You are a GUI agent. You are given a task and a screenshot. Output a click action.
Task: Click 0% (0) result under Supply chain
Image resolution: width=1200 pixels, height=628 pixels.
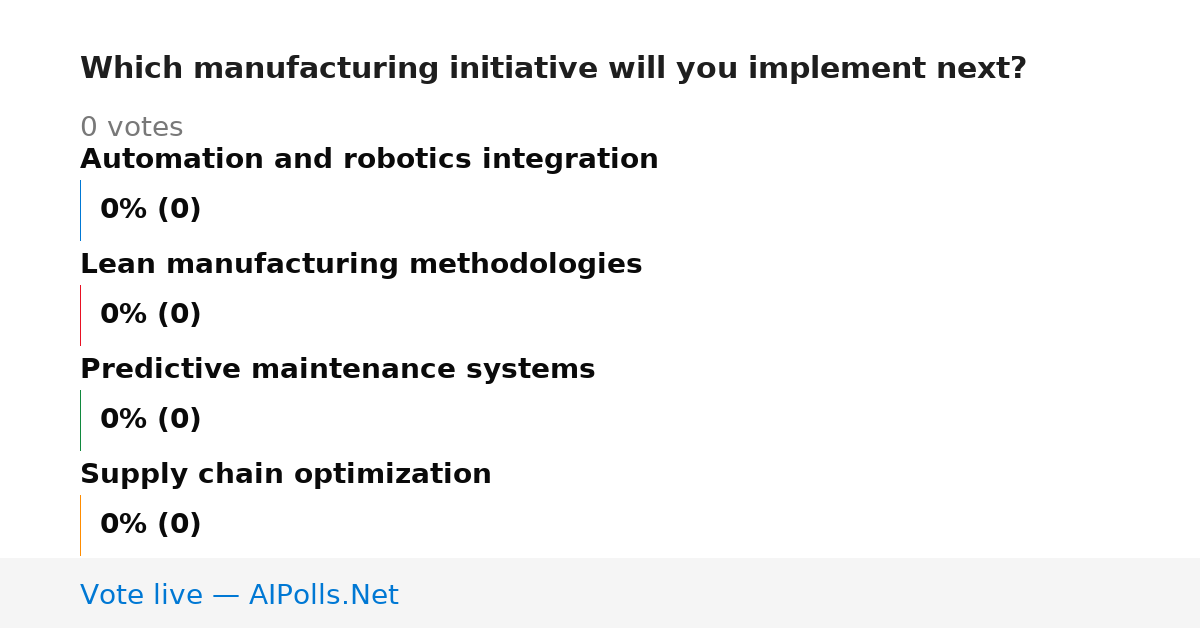pyautogui.click(x=151, y=525)
